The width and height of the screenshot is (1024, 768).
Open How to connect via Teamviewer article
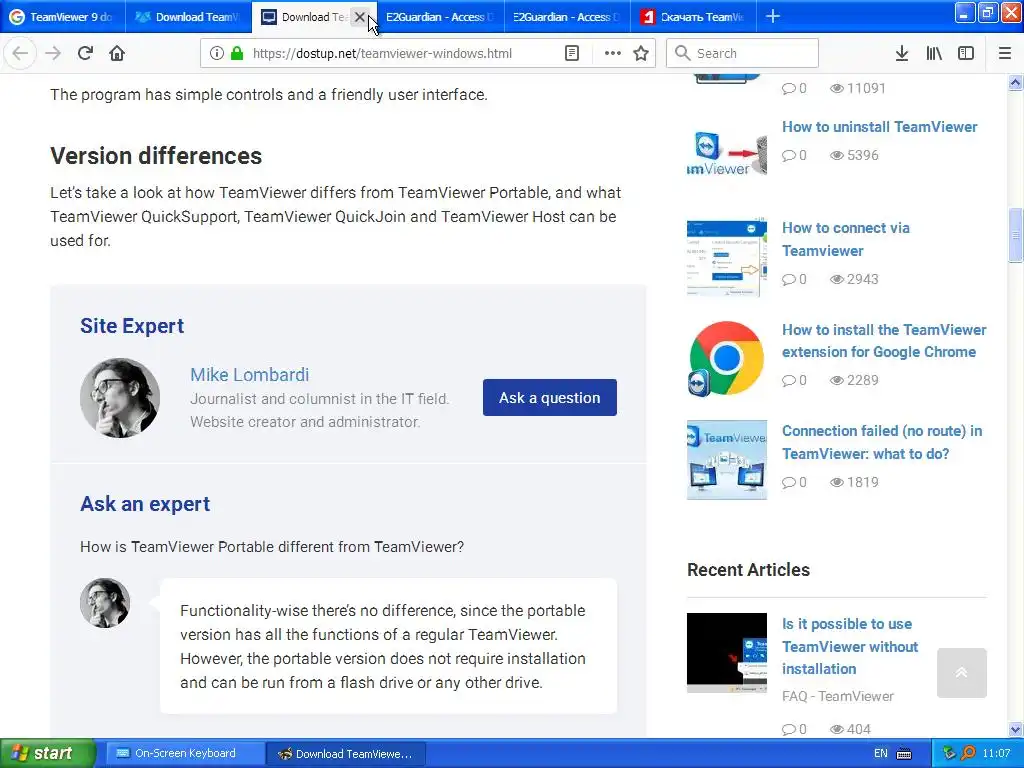(x=846, y=239)
